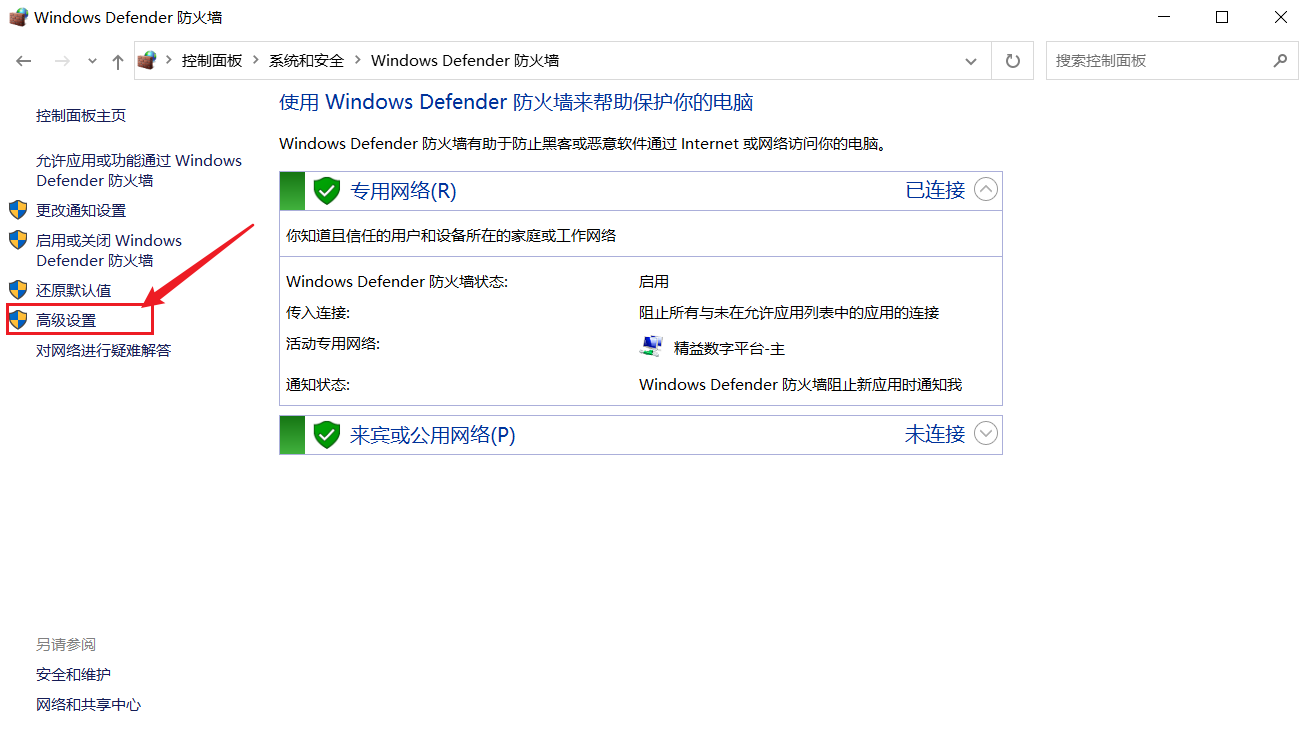Screen dimensions: 1311x739
Task: Click the back navigation arrow
Action: (24, 61)
